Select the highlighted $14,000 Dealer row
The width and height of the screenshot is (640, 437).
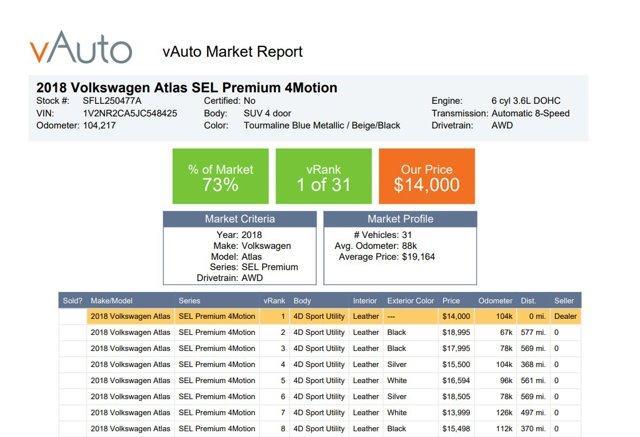pyautogui.click(x=320, y=316)
